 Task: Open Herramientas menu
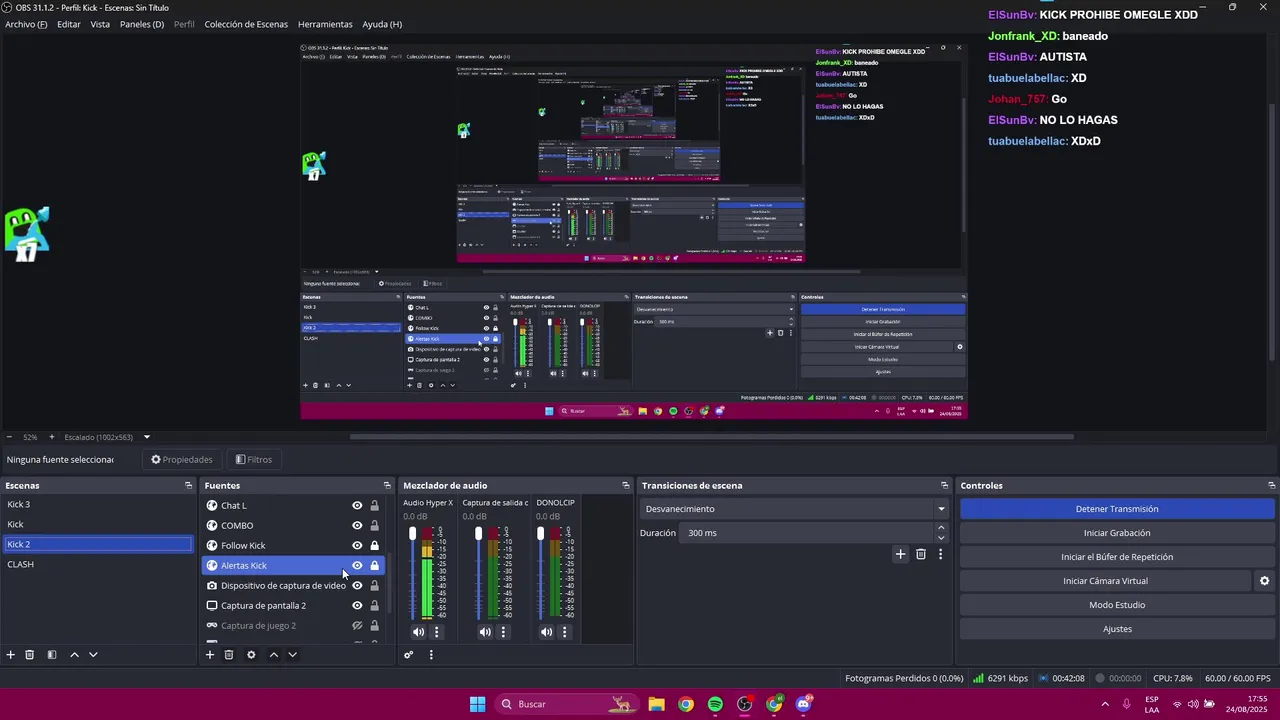click(325, 24)
